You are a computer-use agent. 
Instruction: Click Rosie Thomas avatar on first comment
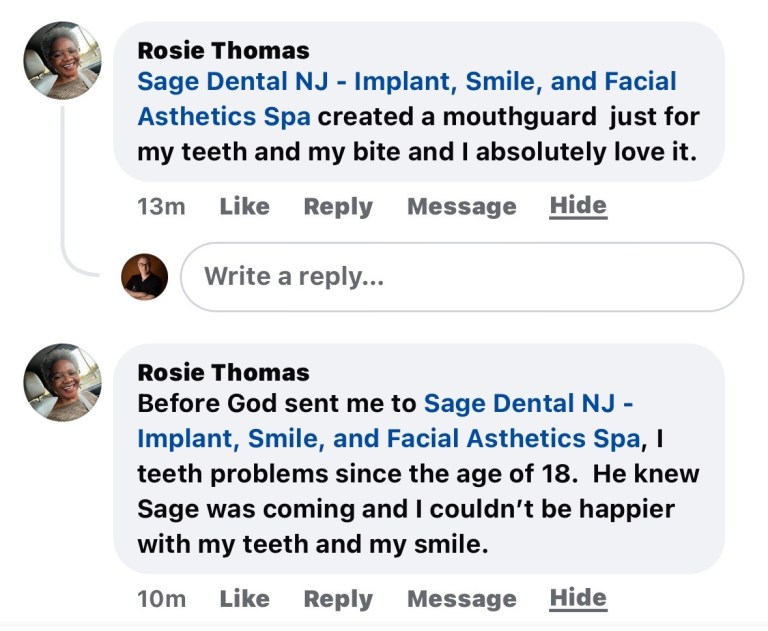62,60
